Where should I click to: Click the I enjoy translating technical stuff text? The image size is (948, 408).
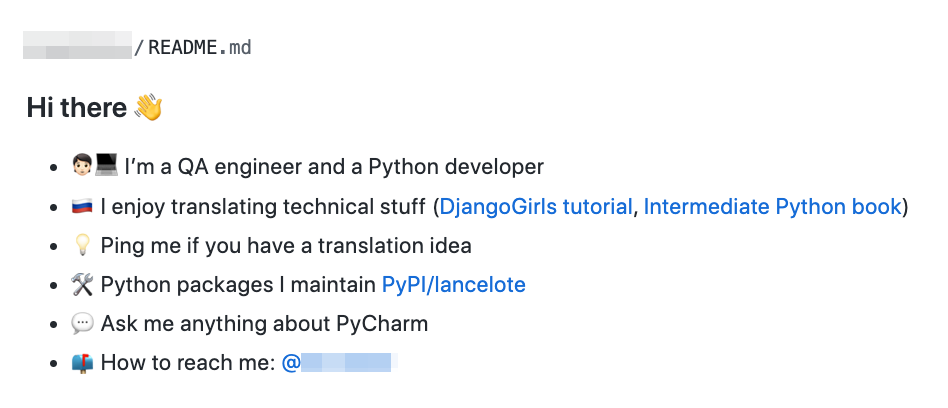tap(263, 207)
